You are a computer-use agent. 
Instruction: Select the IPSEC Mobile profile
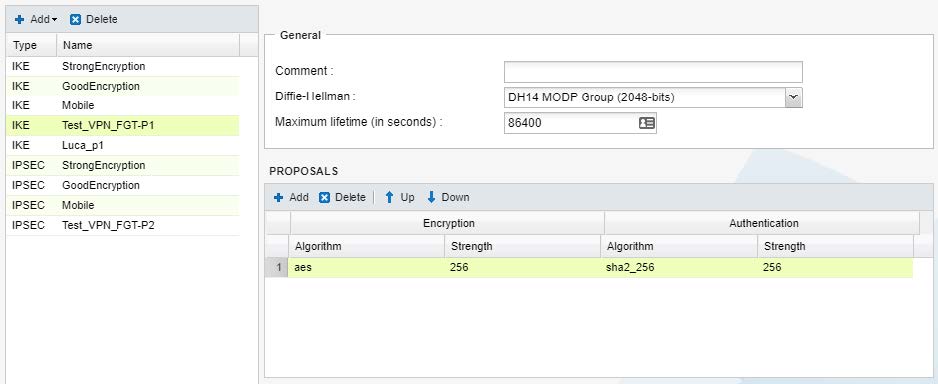123,205
